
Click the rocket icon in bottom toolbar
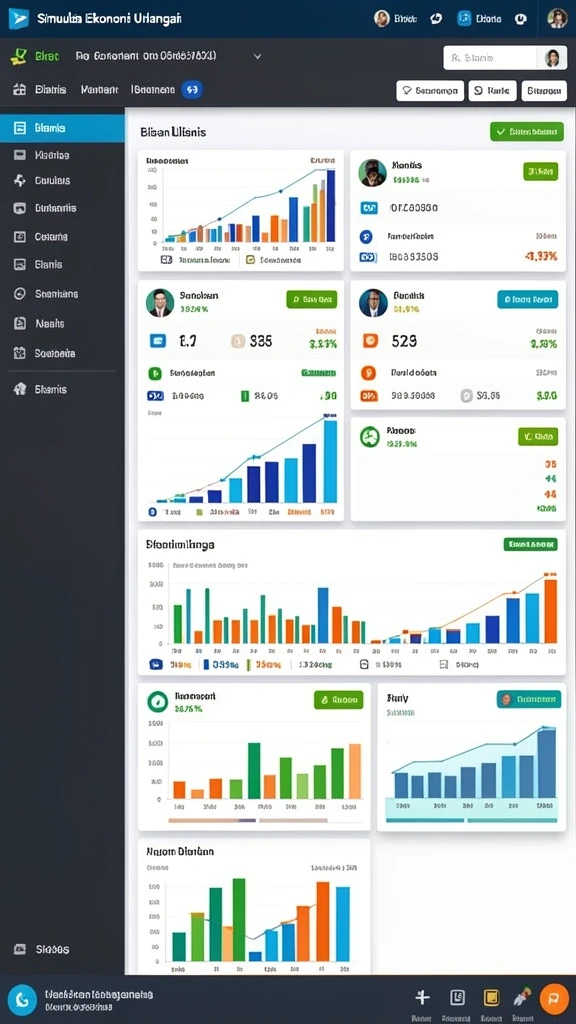tap(521, 997)
